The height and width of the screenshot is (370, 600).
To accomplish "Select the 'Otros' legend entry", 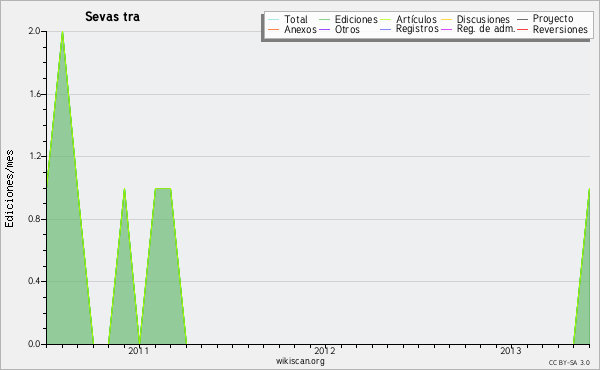I will (x=347, y=29).
